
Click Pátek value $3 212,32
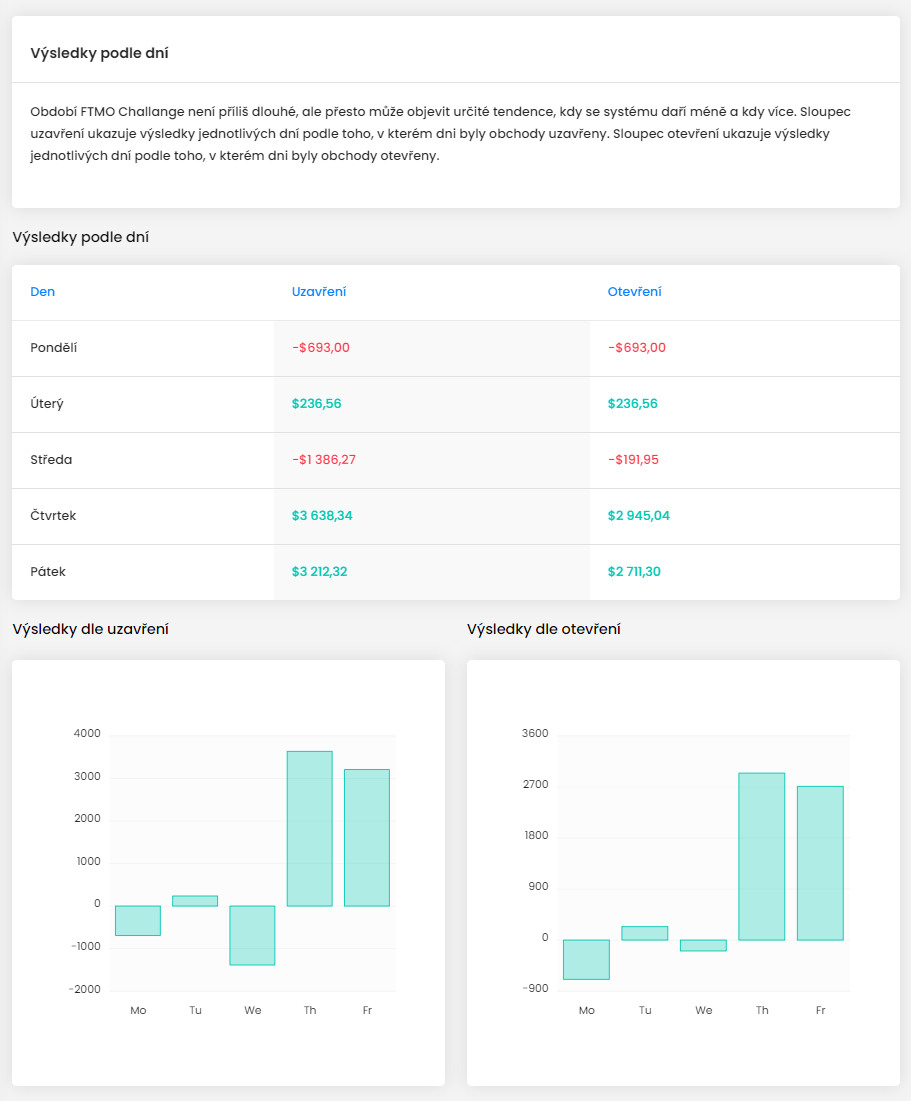point(320,572)
